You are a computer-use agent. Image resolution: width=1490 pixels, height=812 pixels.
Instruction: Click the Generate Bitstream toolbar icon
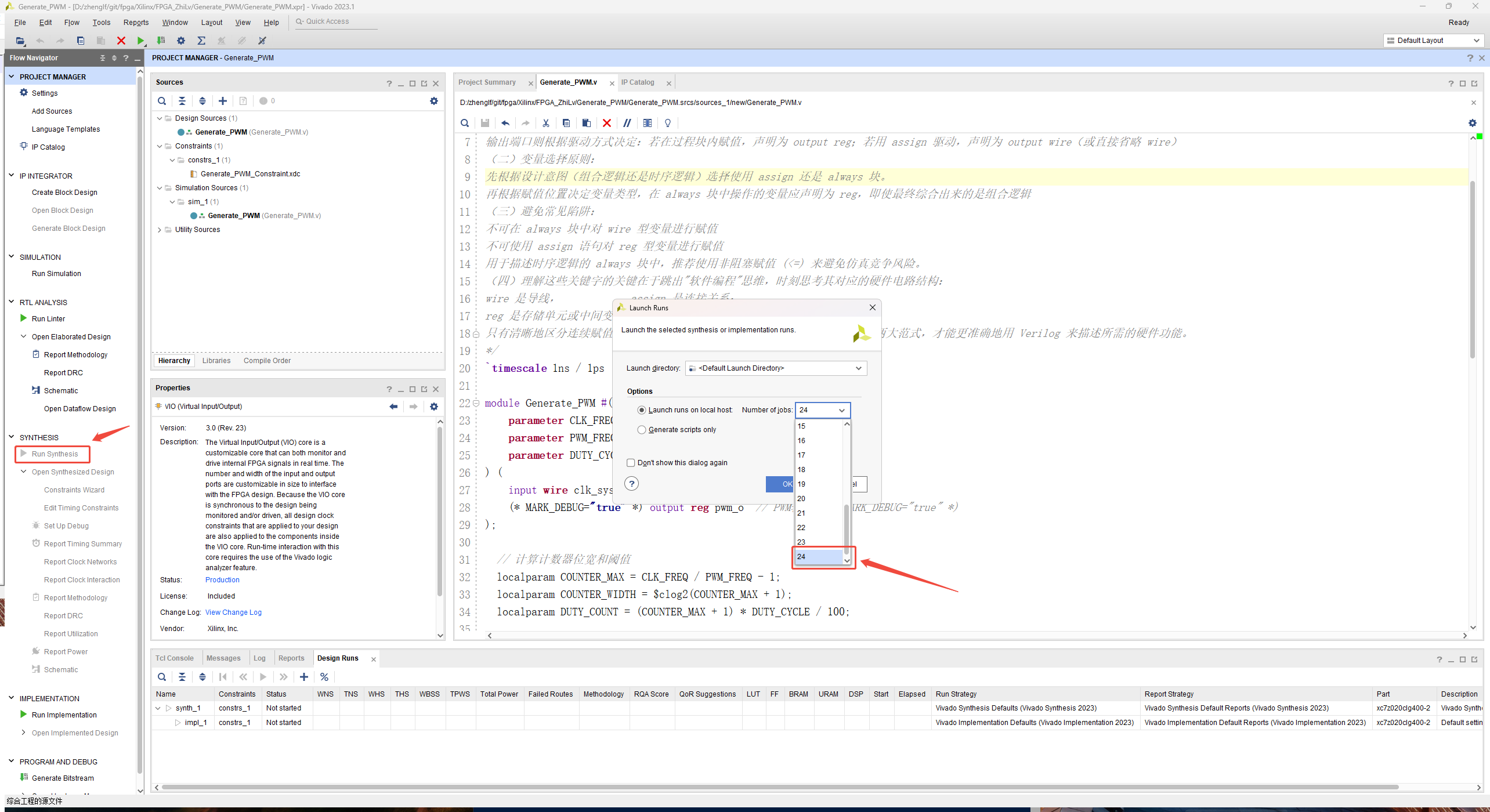161,41
